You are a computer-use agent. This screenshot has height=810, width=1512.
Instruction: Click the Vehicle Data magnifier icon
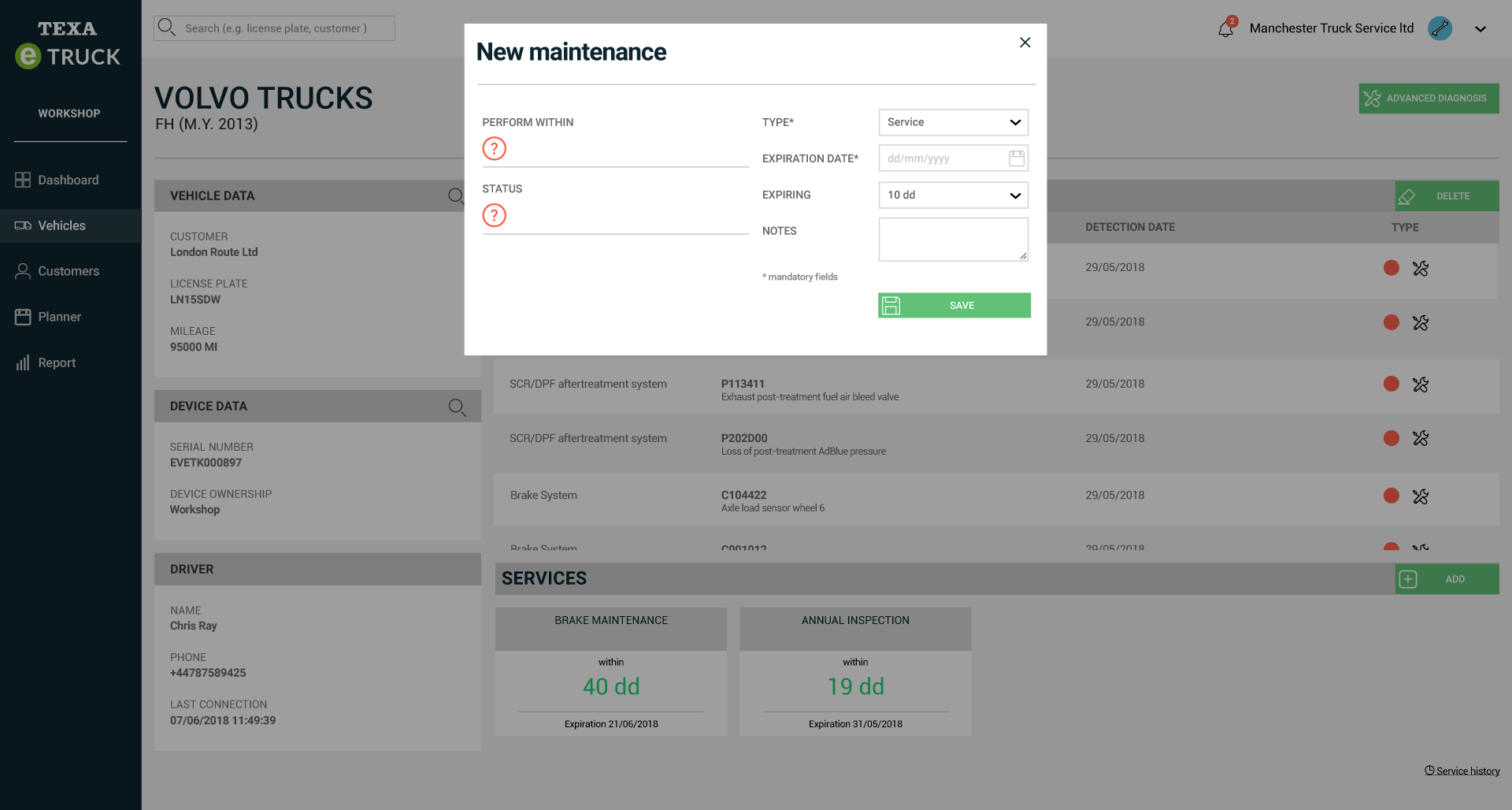pyautogui.click(x=457, y=196)
